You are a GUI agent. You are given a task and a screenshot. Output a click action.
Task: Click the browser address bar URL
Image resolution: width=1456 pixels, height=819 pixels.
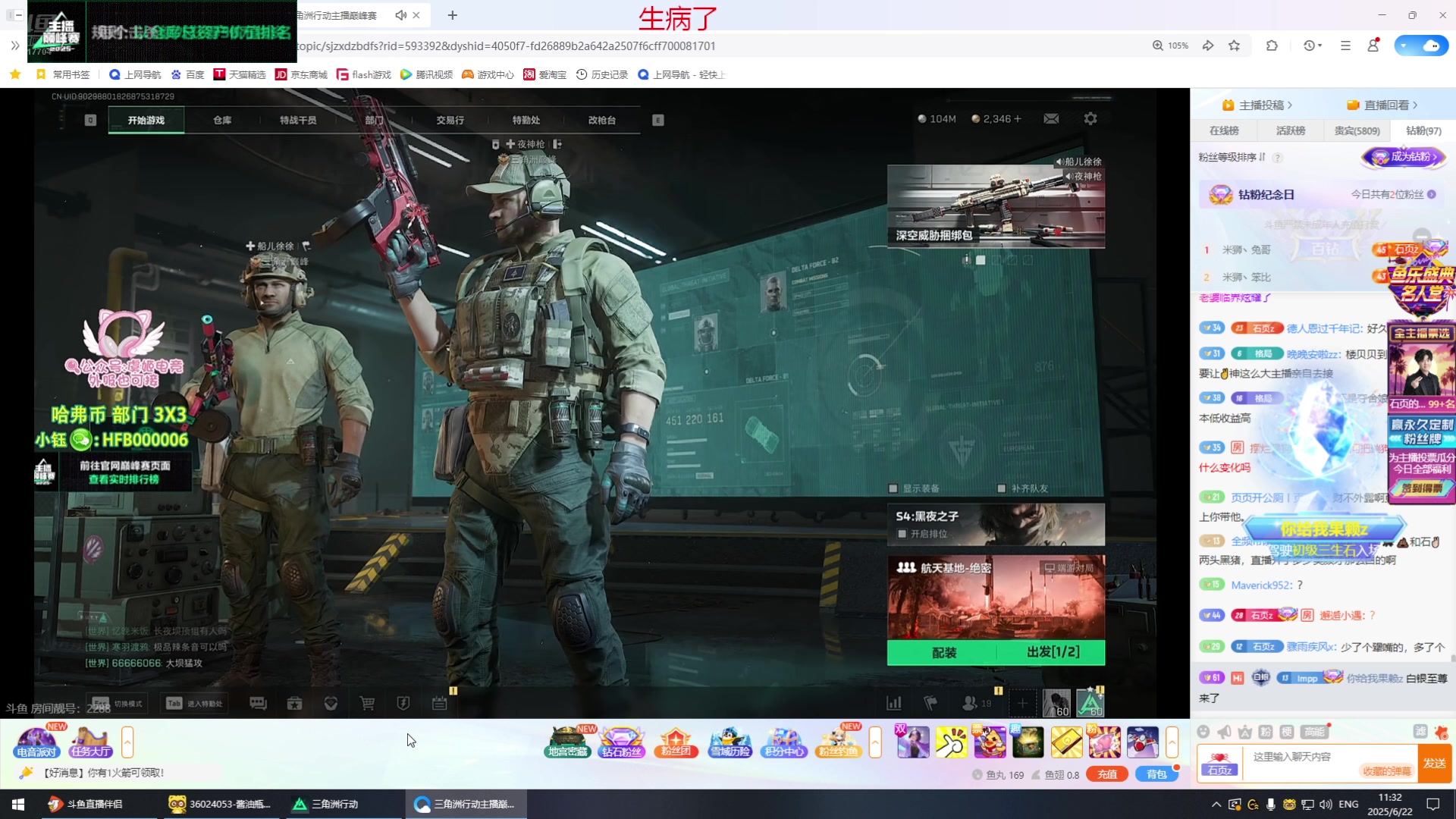pos(506,45)
